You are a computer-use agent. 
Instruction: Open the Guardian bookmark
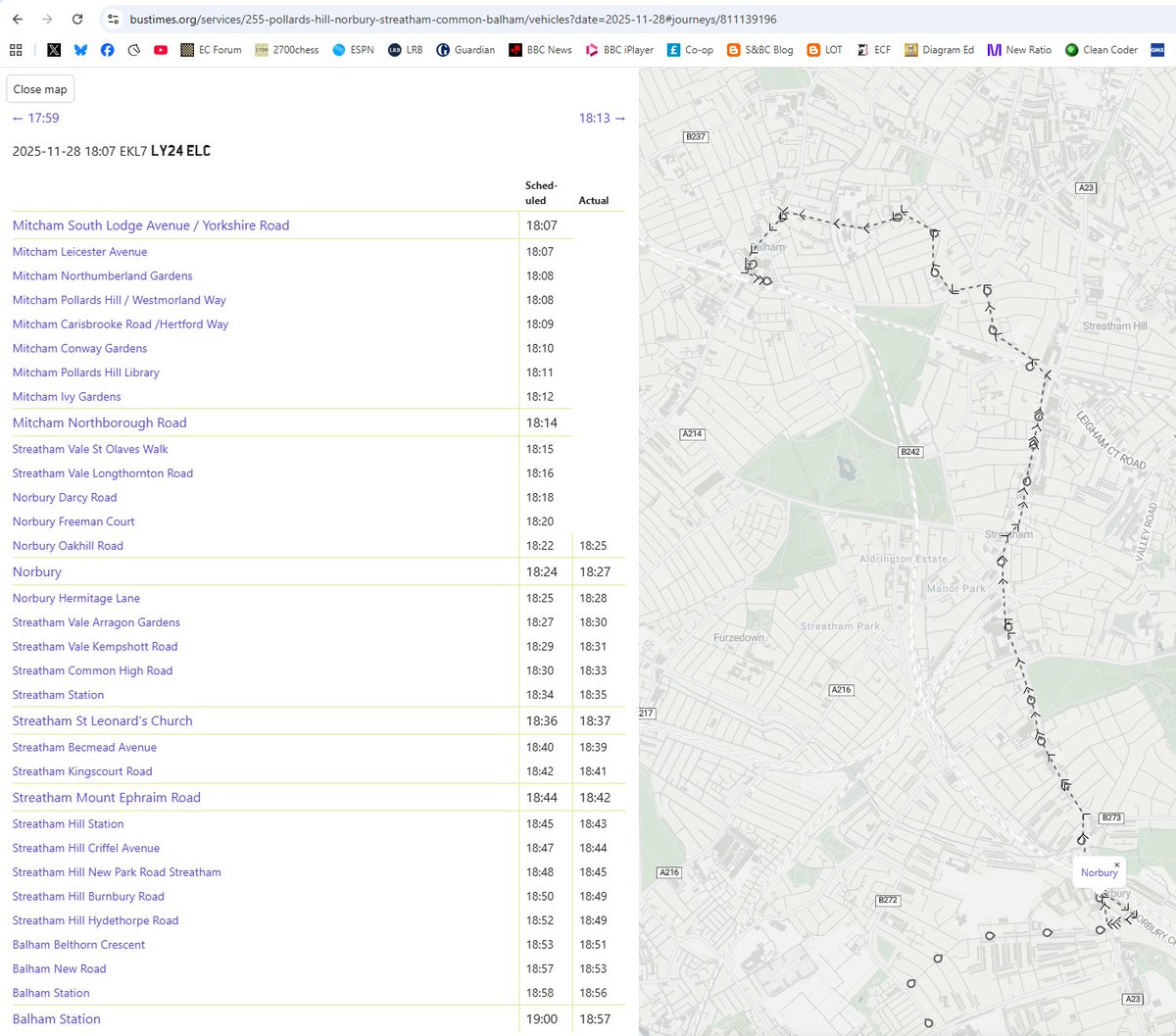coord(465,49)
